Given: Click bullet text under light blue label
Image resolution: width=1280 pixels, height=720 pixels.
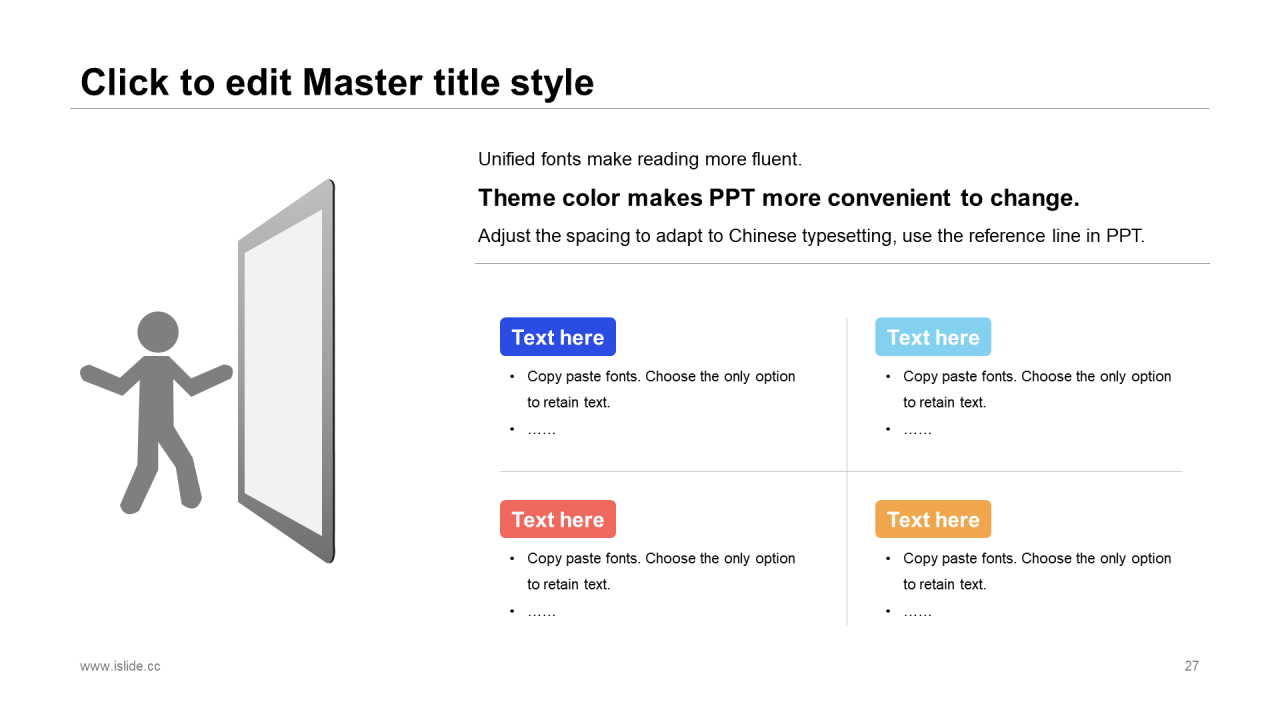Looking at the screenshot, I should coord(1037,389).
